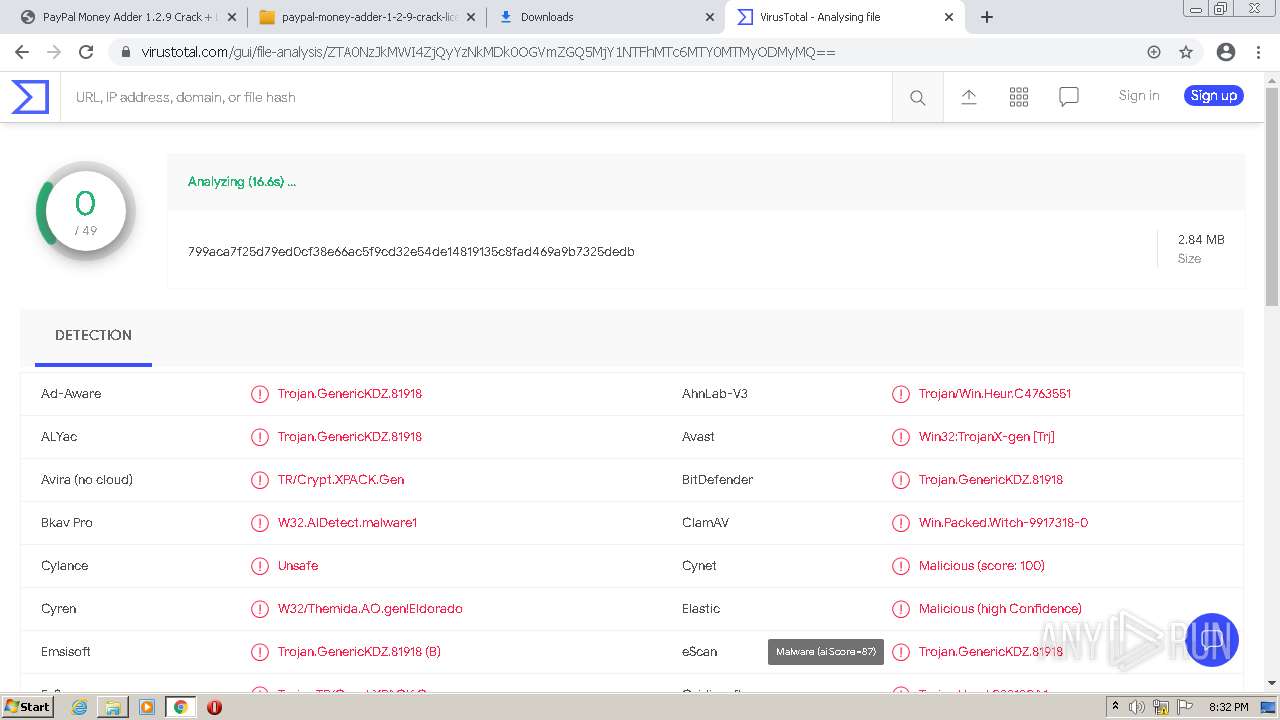Reload the current page
The image size is (1280, 720).
click(86, 52)
